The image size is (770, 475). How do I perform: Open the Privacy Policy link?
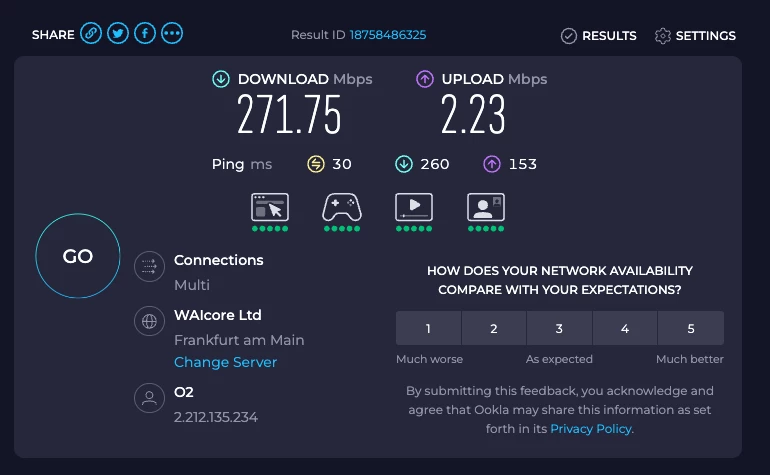[591, 428]
